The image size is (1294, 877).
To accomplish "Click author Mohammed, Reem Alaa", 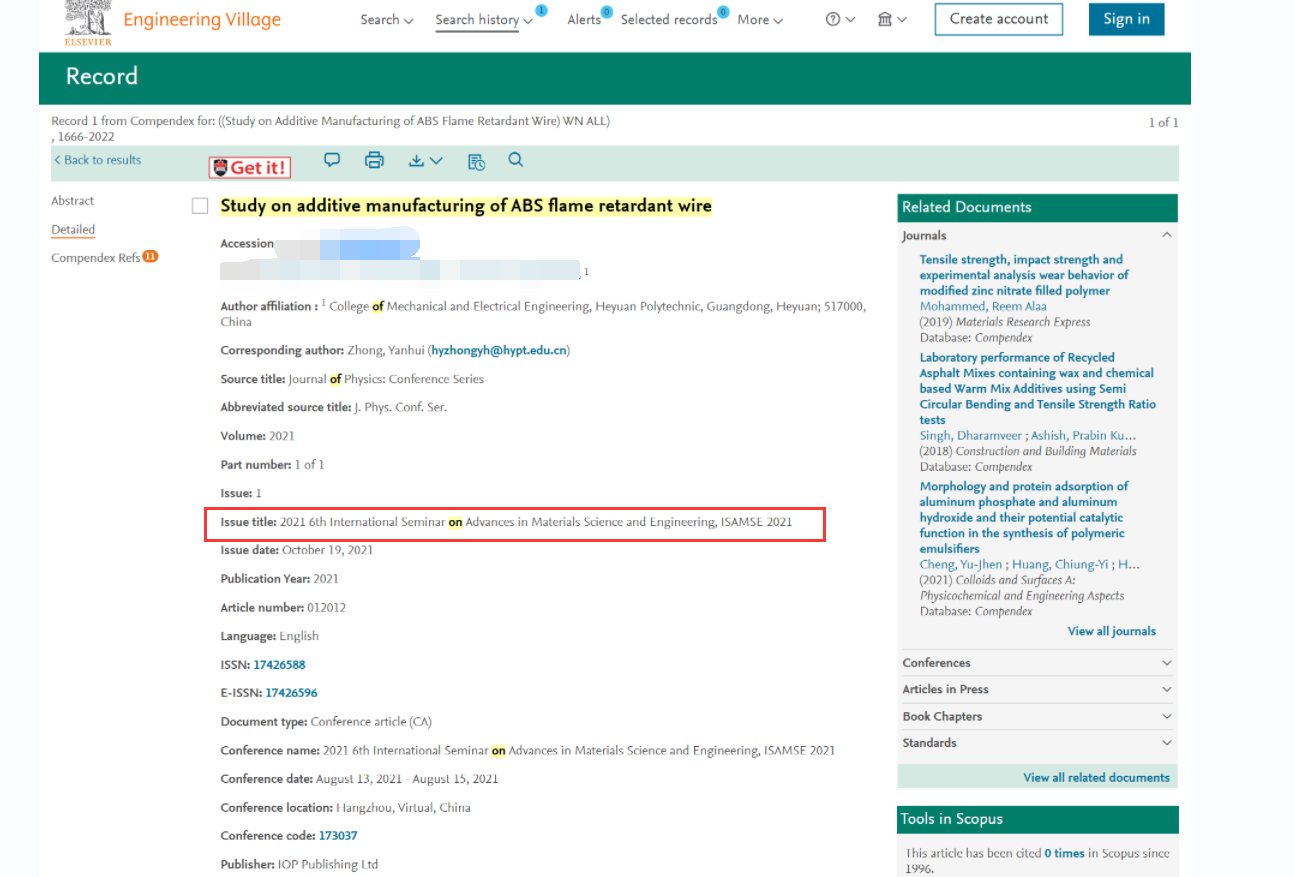I will click(983, 306).
